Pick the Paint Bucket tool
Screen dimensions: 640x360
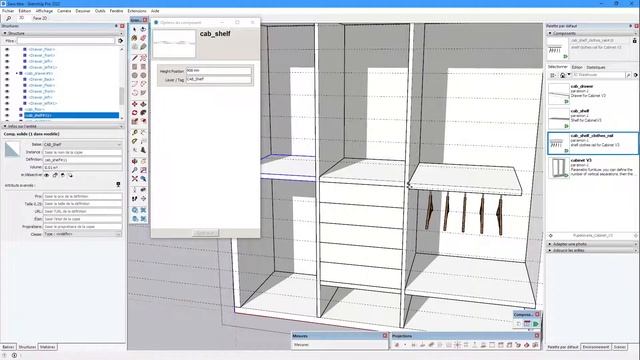pos(135,38)
